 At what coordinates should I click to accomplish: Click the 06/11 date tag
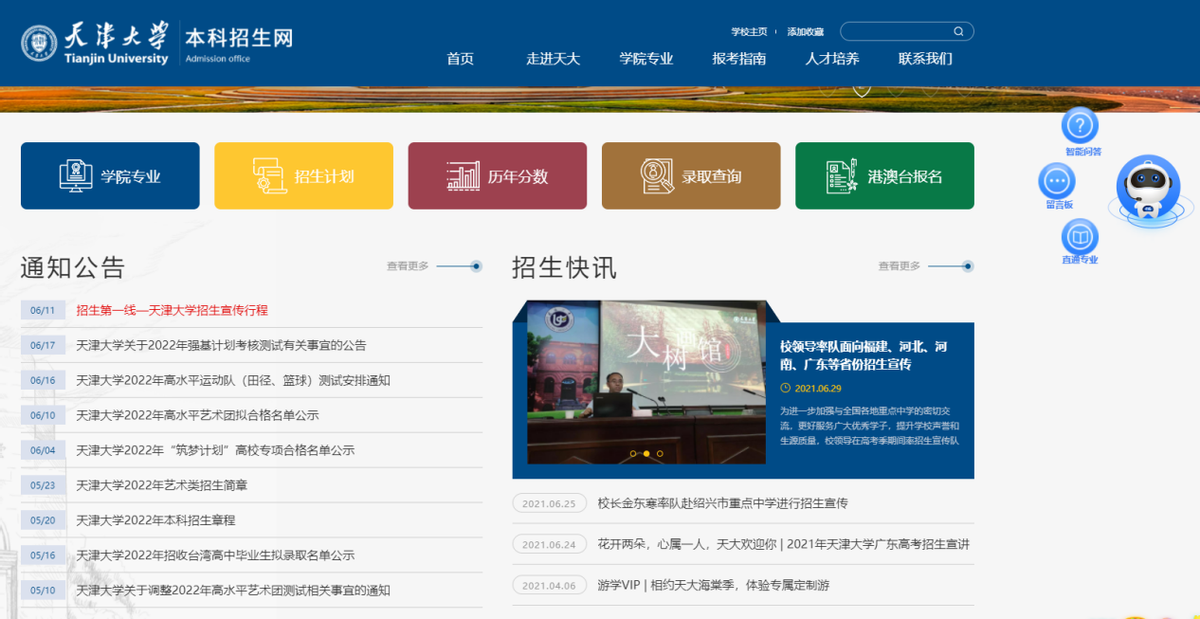click(42, 310)
